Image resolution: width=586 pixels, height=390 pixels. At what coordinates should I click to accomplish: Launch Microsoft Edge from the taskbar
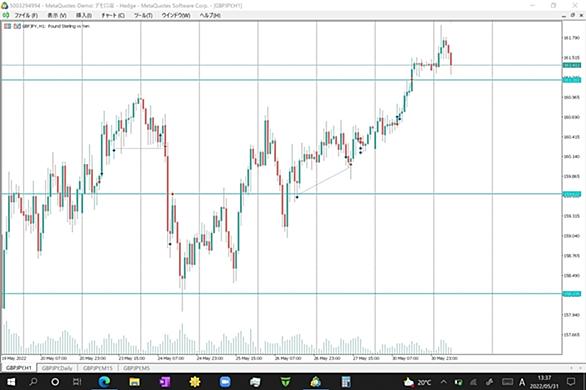105,382
